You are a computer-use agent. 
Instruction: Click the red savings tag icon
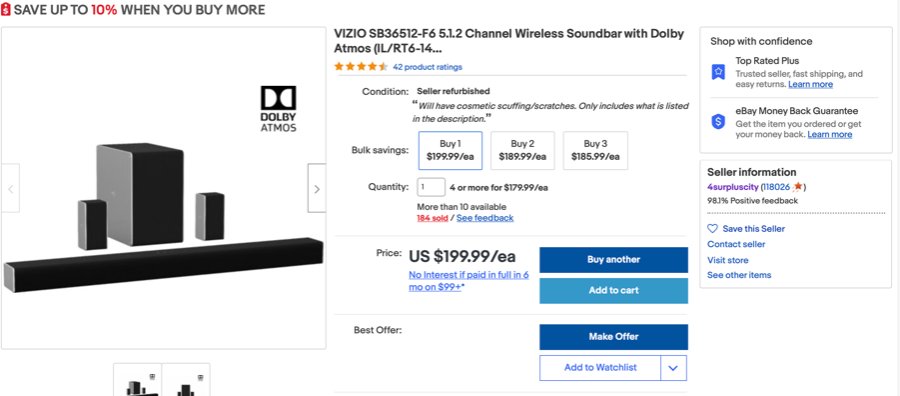[x=6, y=10]
